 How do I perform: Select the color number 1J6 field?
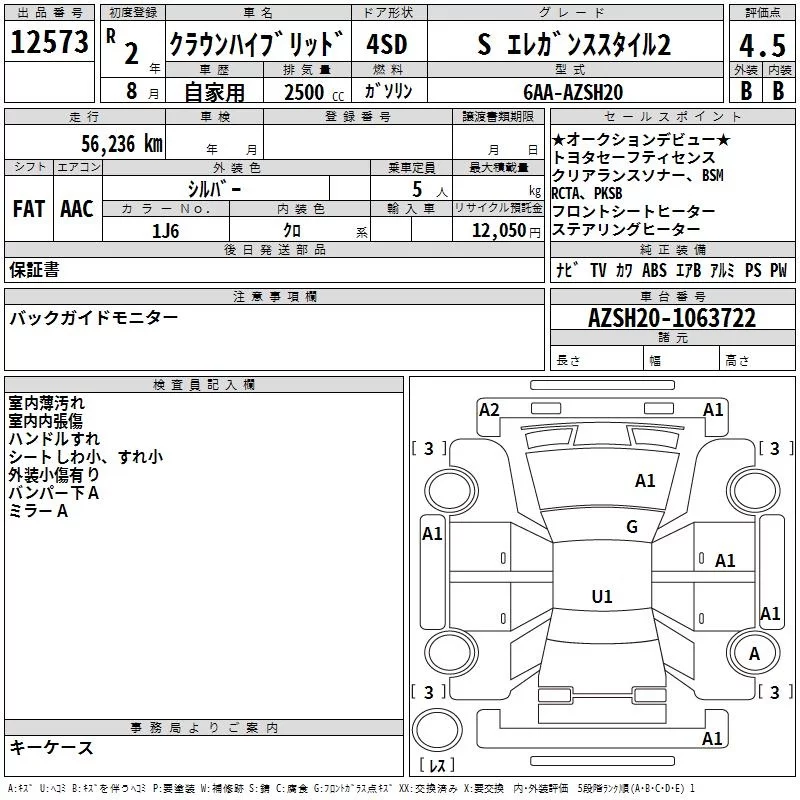click(x=165, y=230)
